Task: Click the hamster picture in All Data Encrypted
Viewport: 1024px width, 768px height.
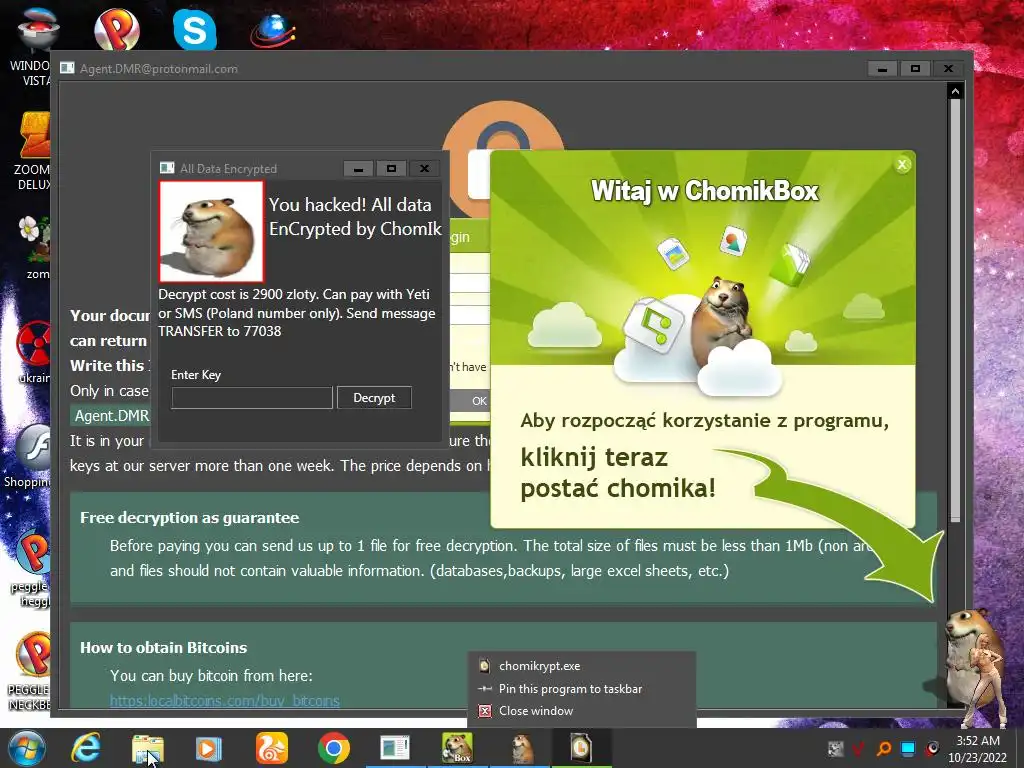Action: point(211,232)
